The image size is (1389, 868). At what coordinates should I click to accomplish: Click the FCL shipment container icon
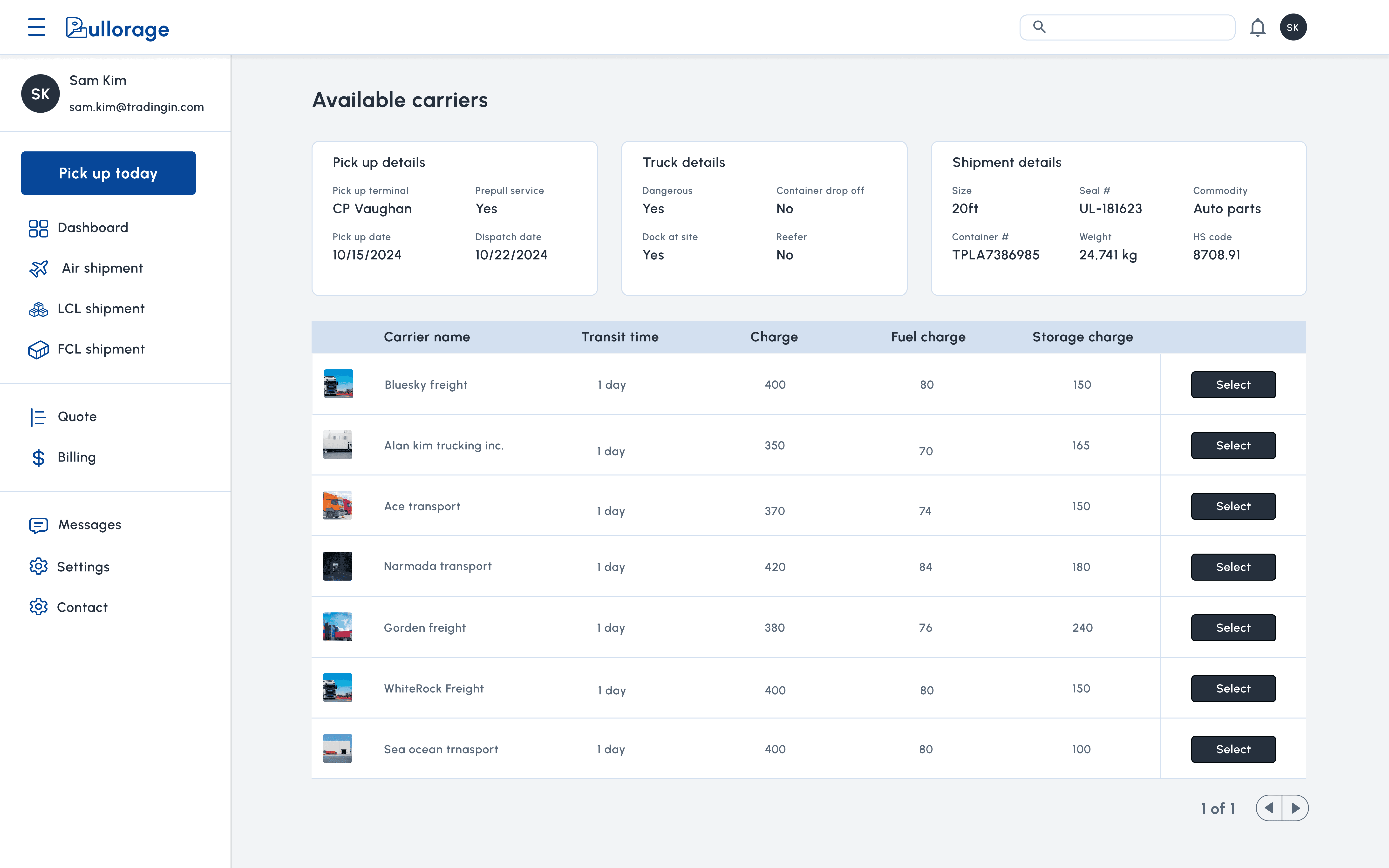[x=38, y=350]
